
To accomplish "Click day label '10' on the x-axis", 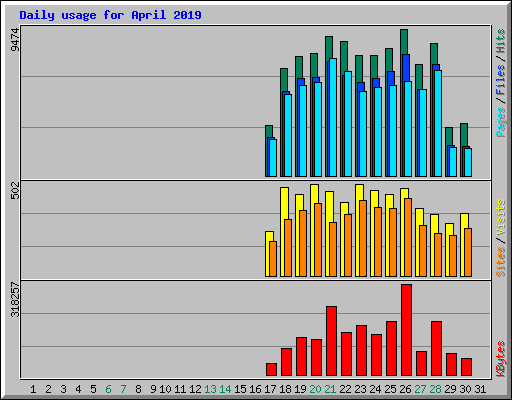I will coord(165,389).
